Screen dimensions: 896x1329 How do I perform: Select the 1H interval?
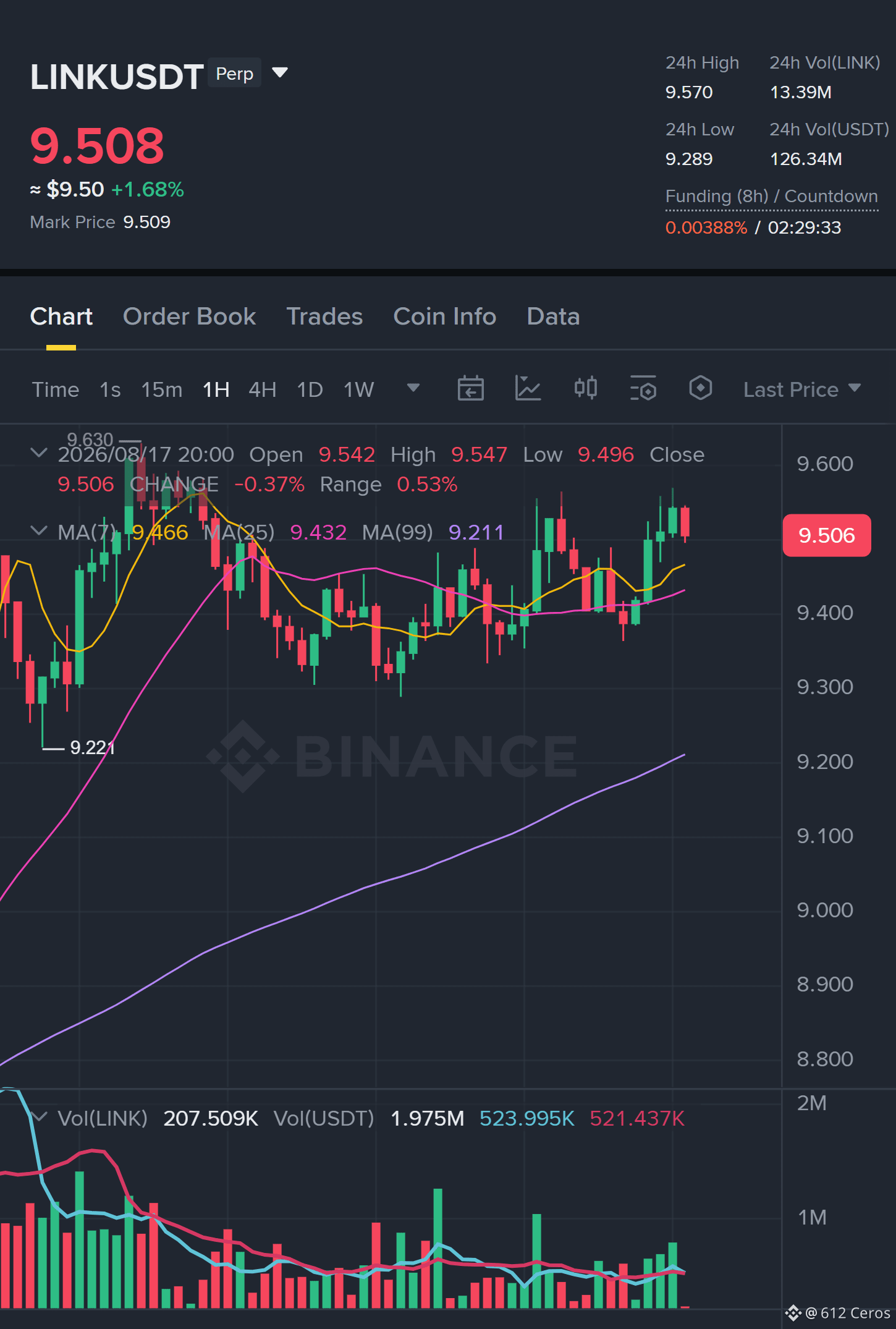point(216,389)
